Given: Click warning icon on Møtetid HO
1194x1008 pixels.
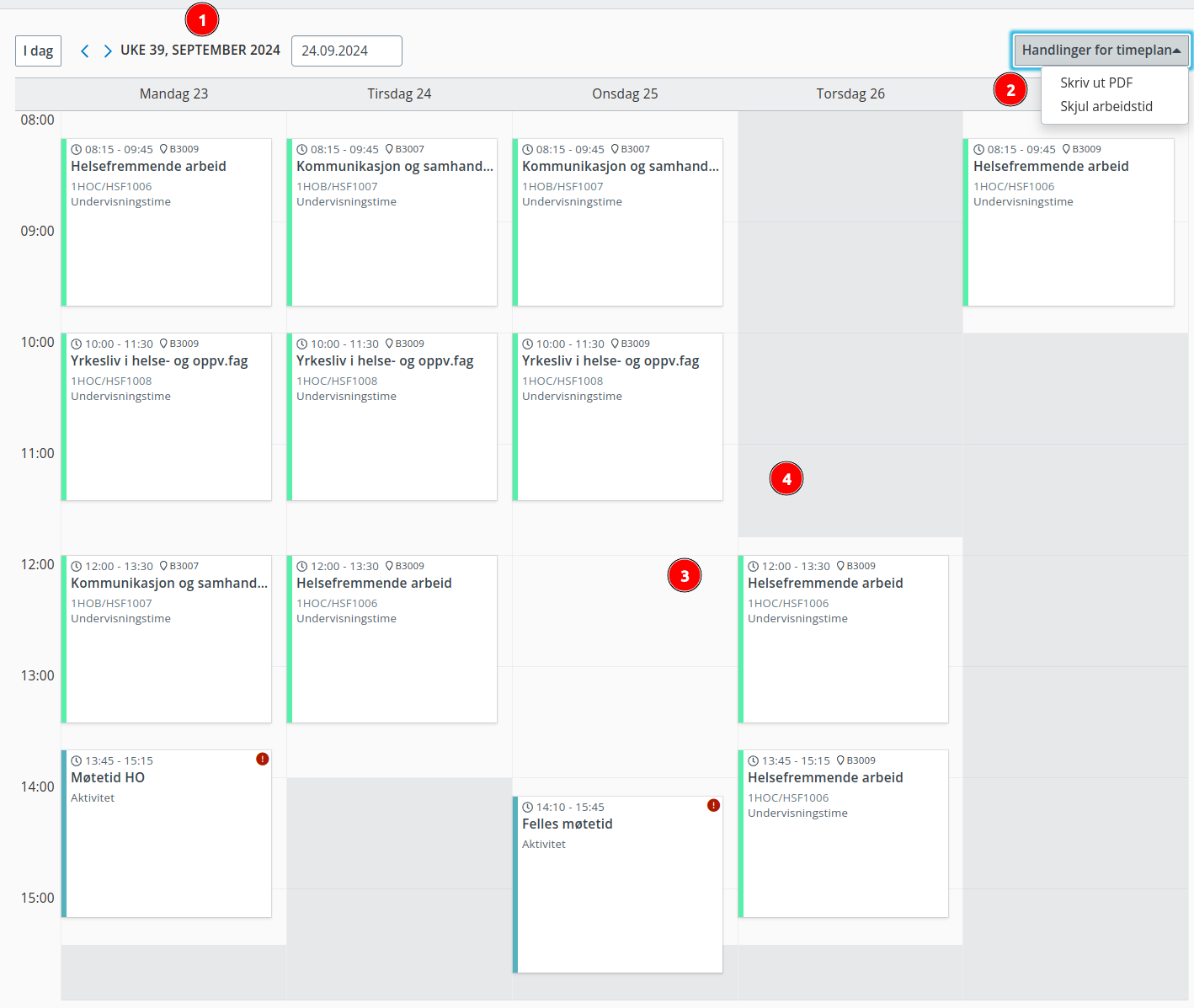Looking at the screenshot, I should pyautogui.click(x=263, y=760).
